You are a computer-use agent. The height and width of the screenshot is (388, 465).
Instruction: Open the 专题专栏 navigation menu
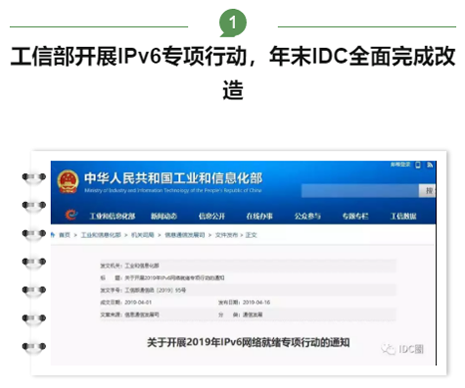(355, 216)
